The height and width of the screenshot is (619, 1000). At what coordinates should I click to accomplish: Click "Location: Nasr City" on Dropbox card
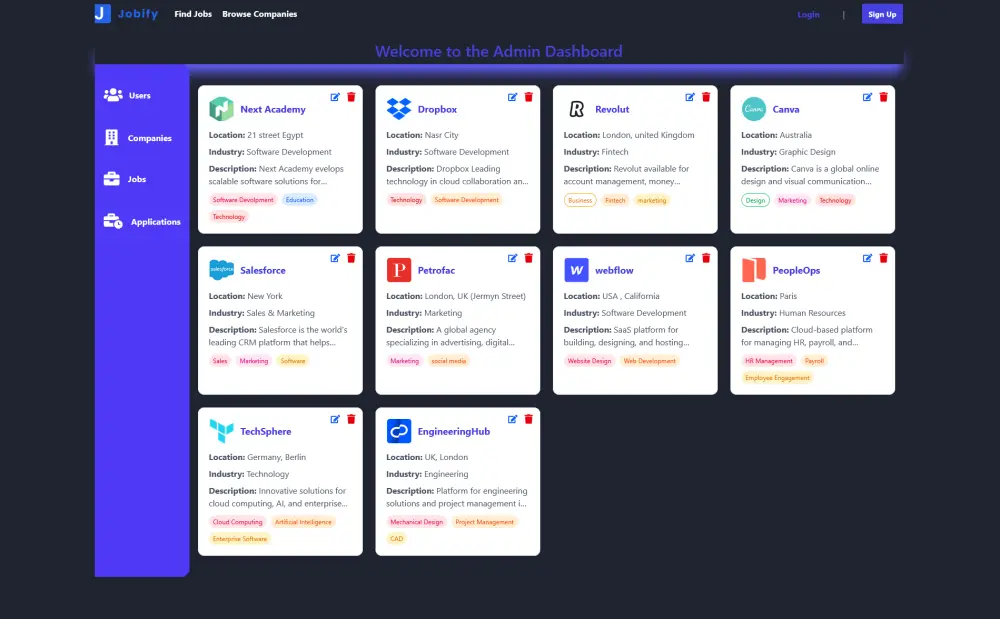(x=422, y=135)
